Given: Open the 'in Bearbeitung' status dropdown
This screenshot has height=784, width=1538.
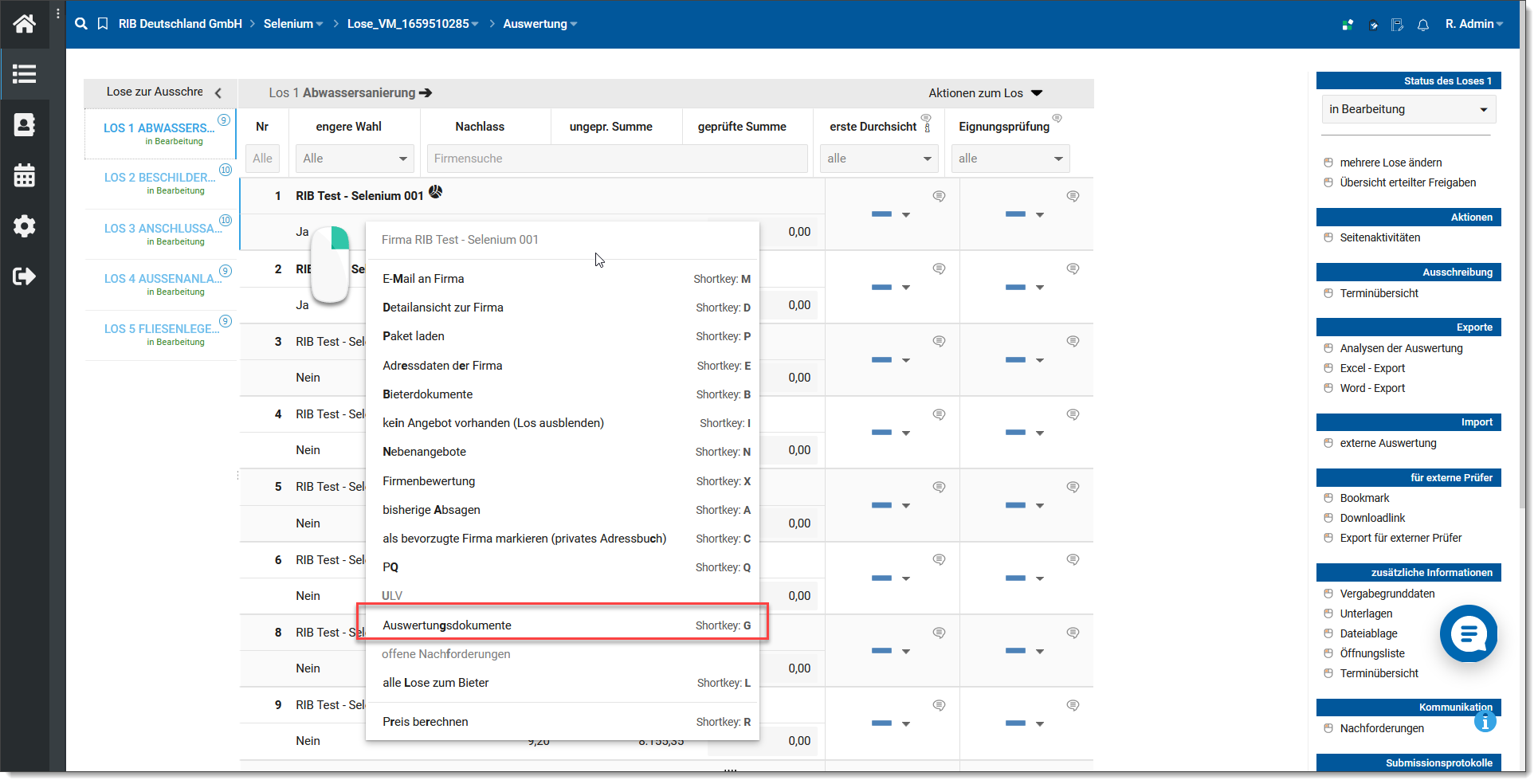Looking at the screenshot, I should coord(1407,109).
